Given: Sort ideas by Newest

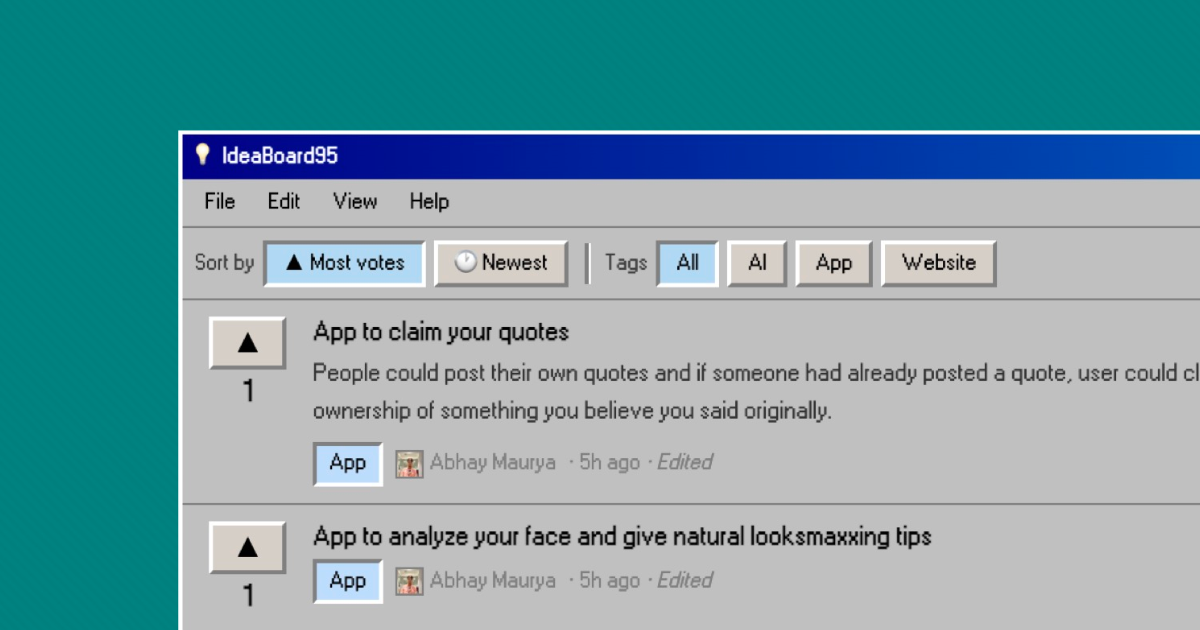Looking at the screenshot, I should pyautogui.click(x=501, y=263).
